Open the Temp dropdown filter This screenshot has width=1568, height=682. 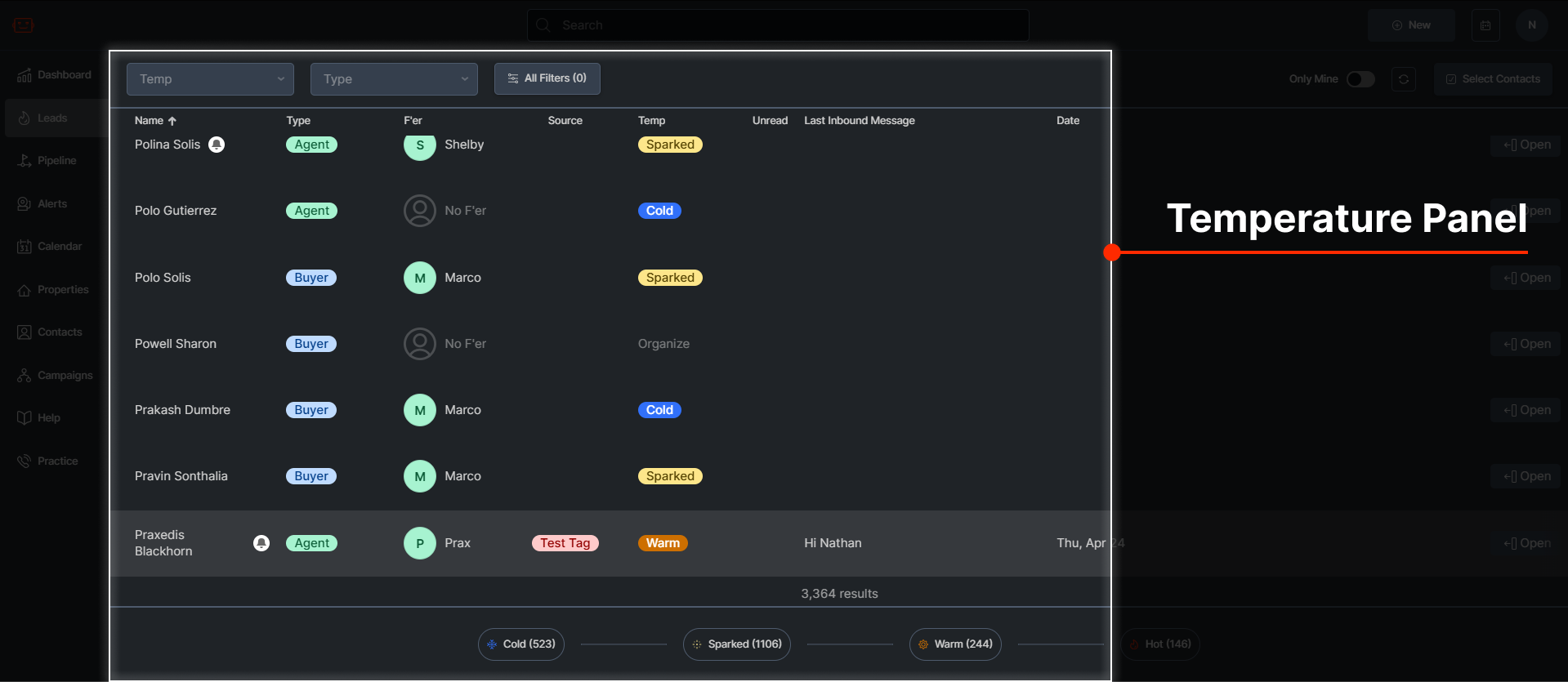(x=210, y=79)
